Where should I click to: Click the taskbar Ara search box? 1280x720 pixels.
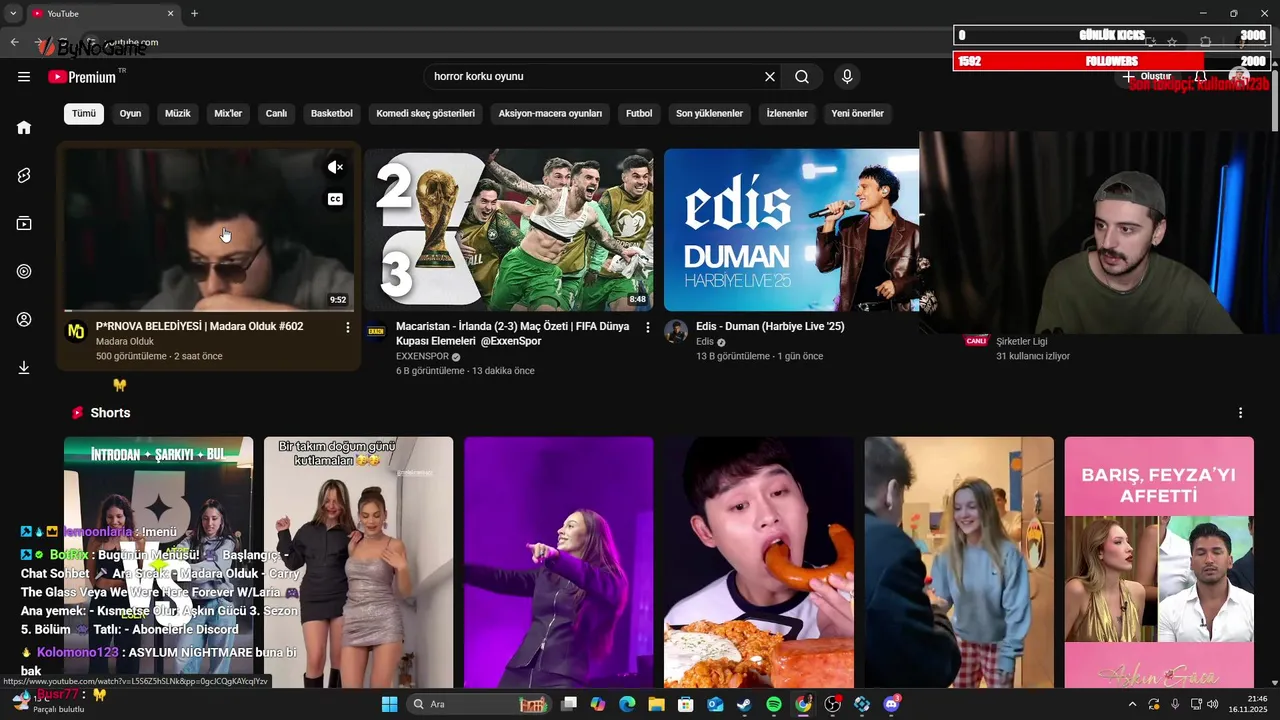click(x=479, y=704)
